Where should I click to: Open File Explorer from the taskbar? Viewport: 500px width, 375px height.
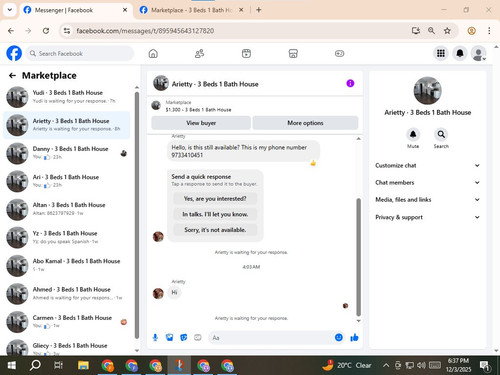point(83,365)
